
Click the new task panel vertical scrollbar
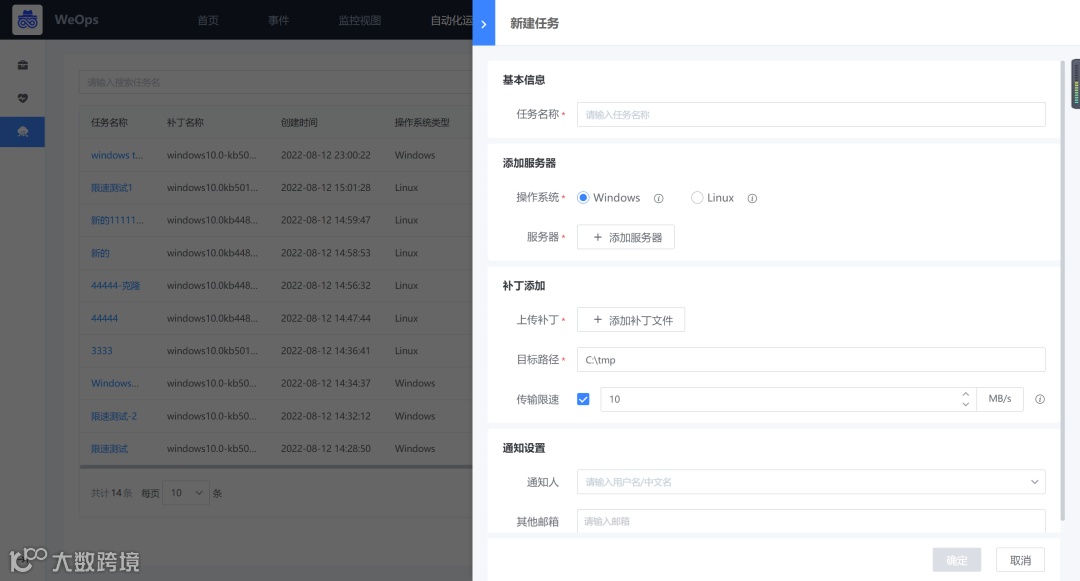pos(1063,290)
